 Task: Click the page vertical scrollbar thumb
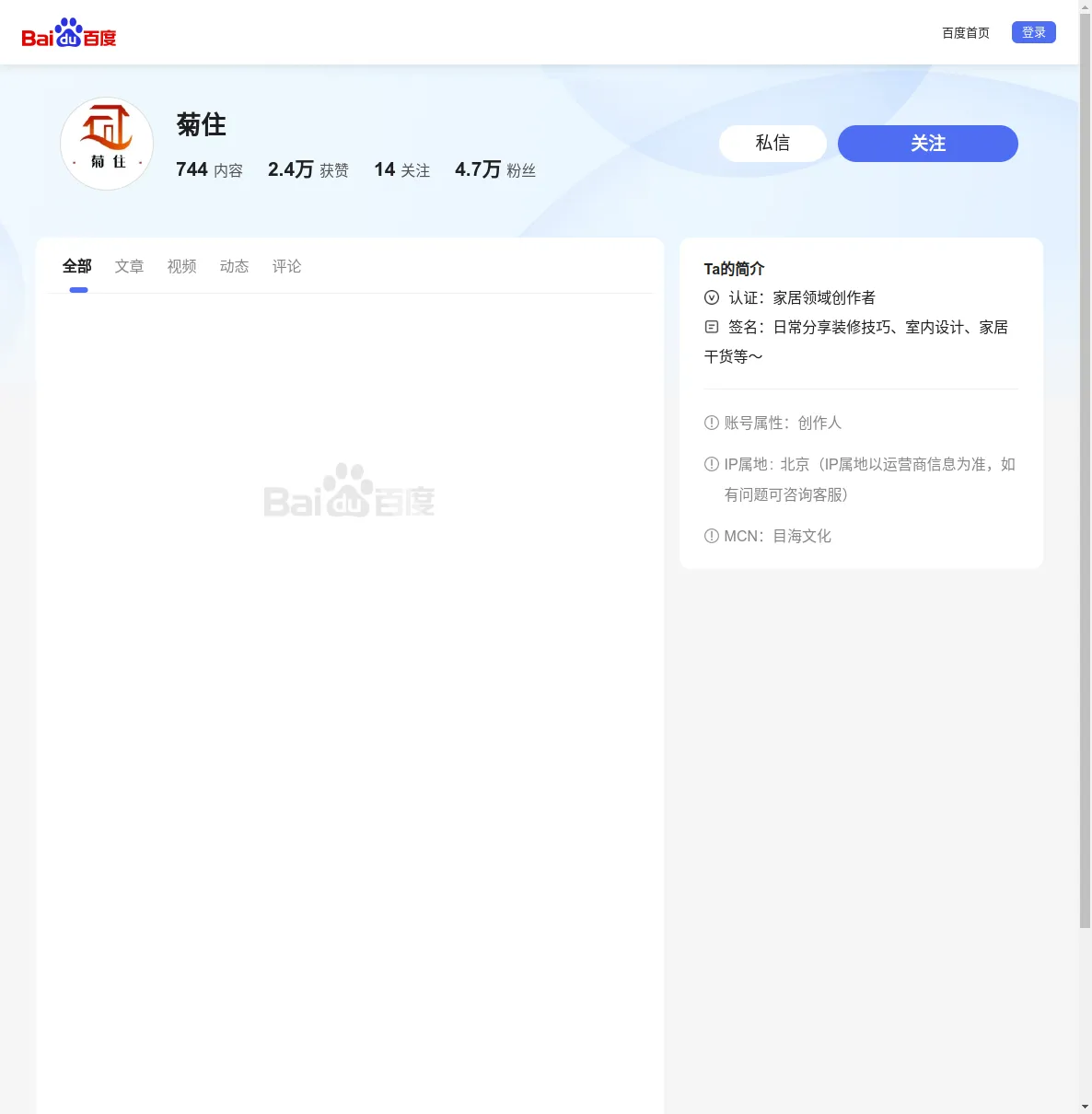coord(1086,470)
